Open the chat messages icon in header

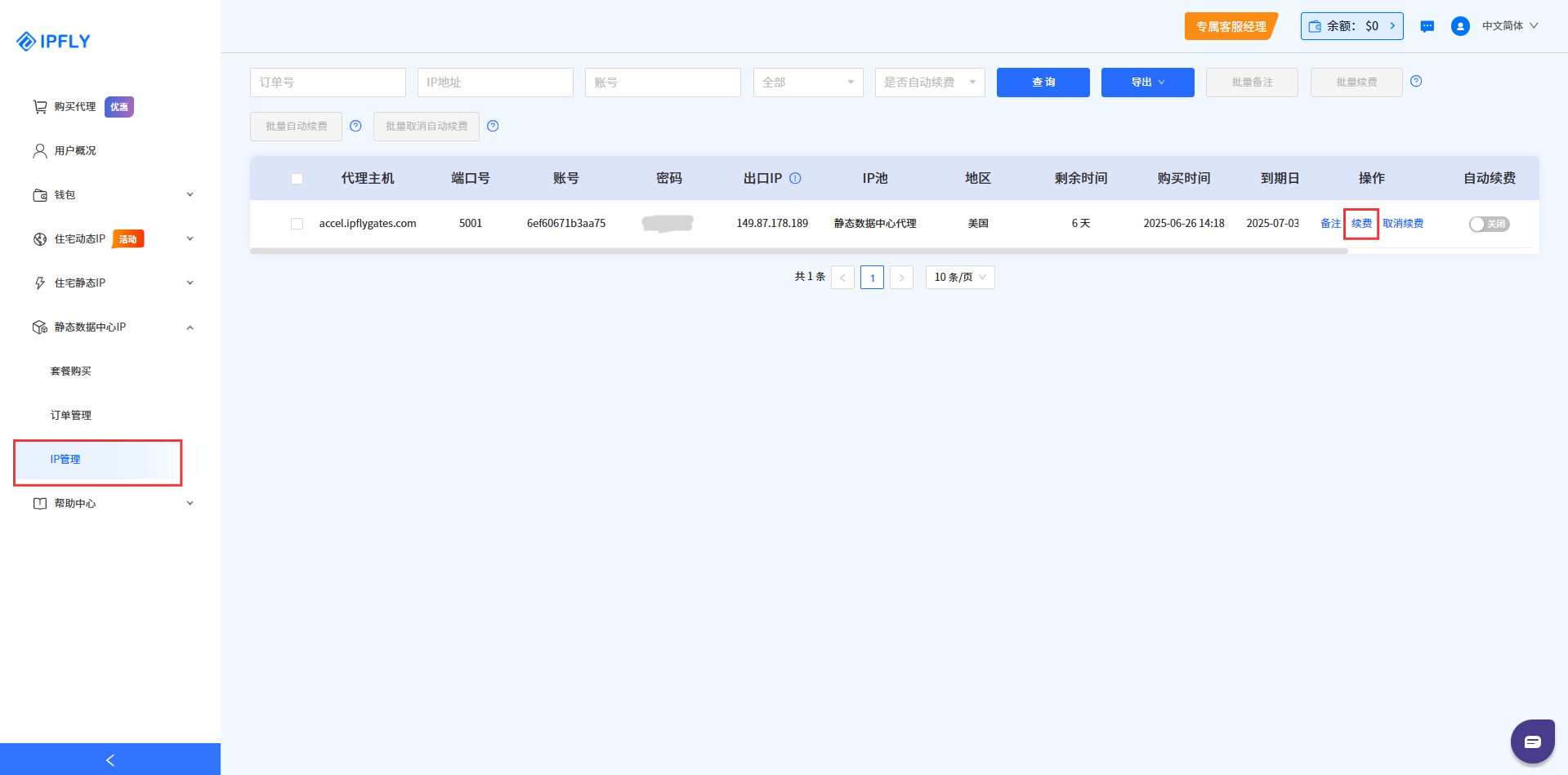click(1427, 26)
